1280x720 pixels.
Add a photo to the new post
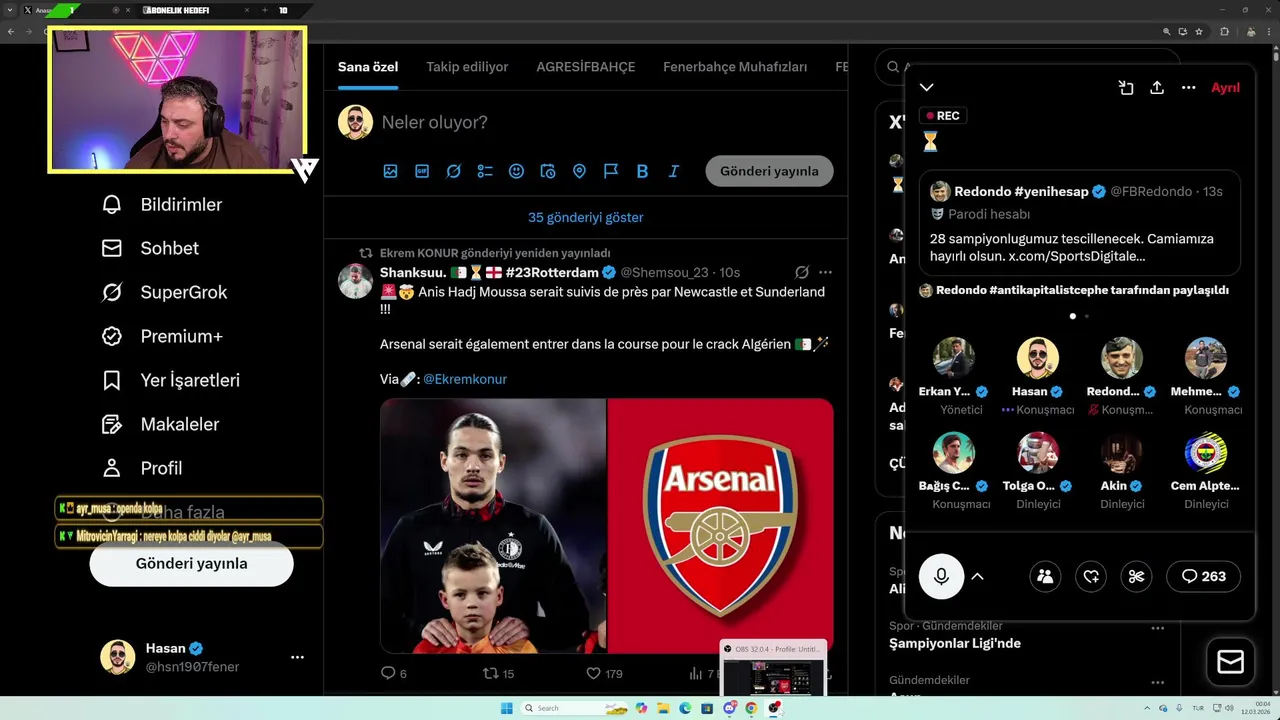390,171
